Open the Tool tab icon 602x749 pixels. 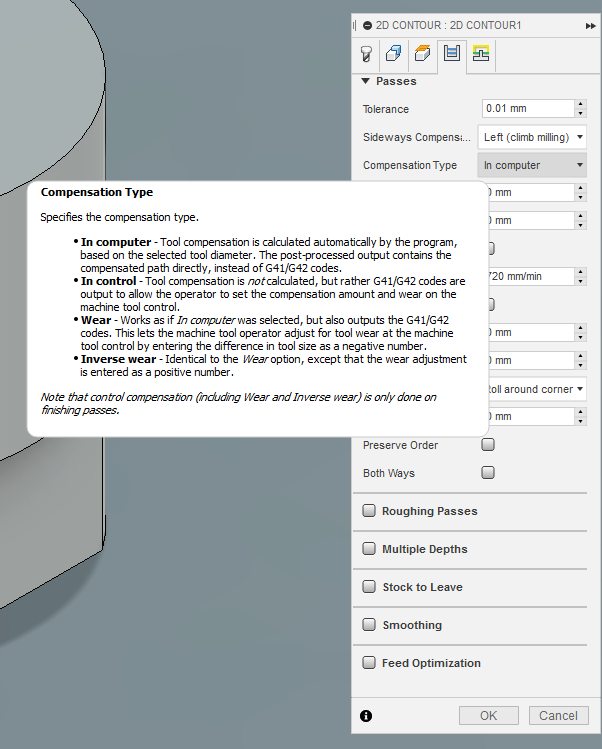coord(366,54)
